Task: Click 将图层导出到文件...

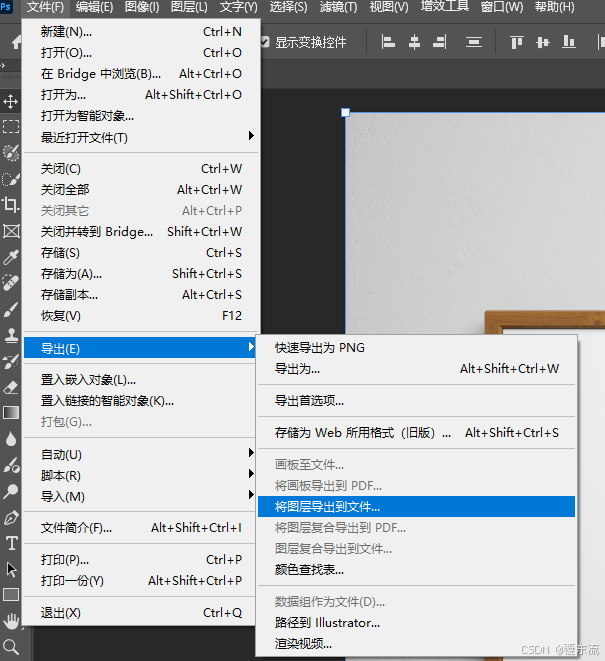Action: tap(417, 506)
